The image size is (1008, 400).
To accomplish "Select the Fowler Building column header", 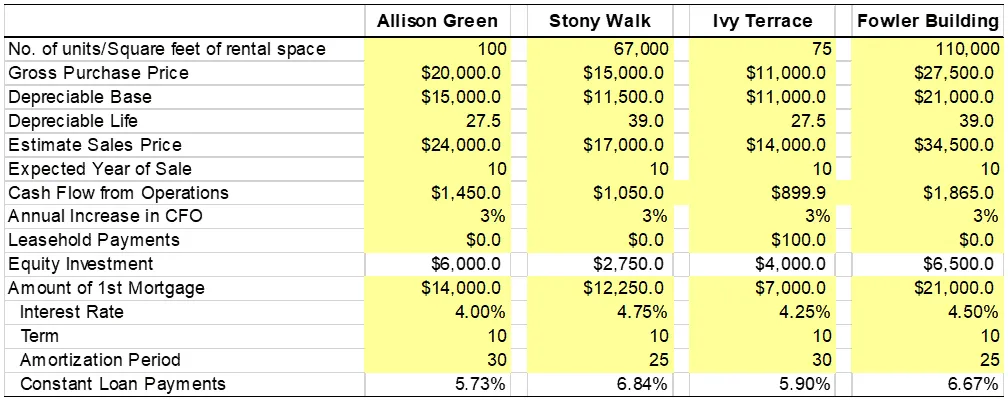I will 928,22.
